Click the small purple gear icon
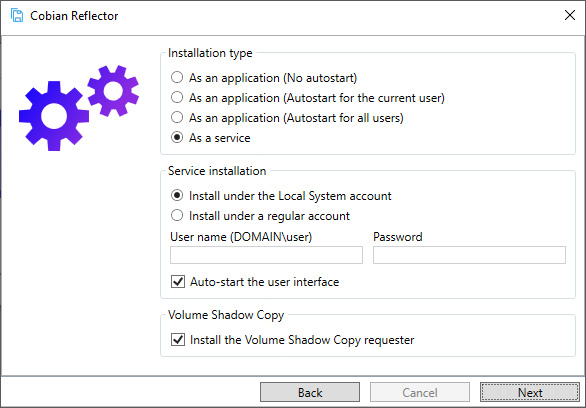 tap(113, 91)
